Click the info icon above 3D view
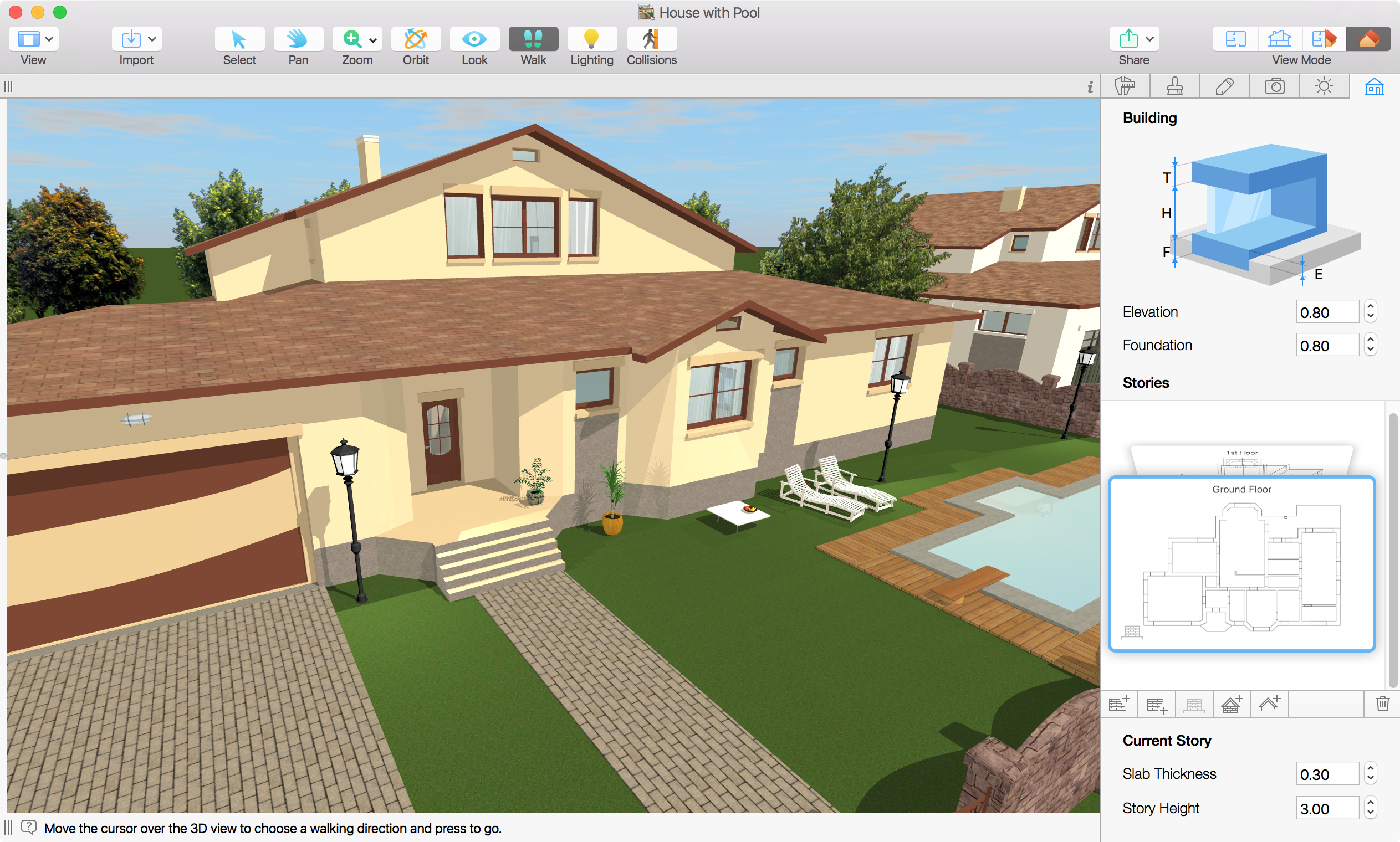This screenshot has height=842, width=1400. [1090, 87]
